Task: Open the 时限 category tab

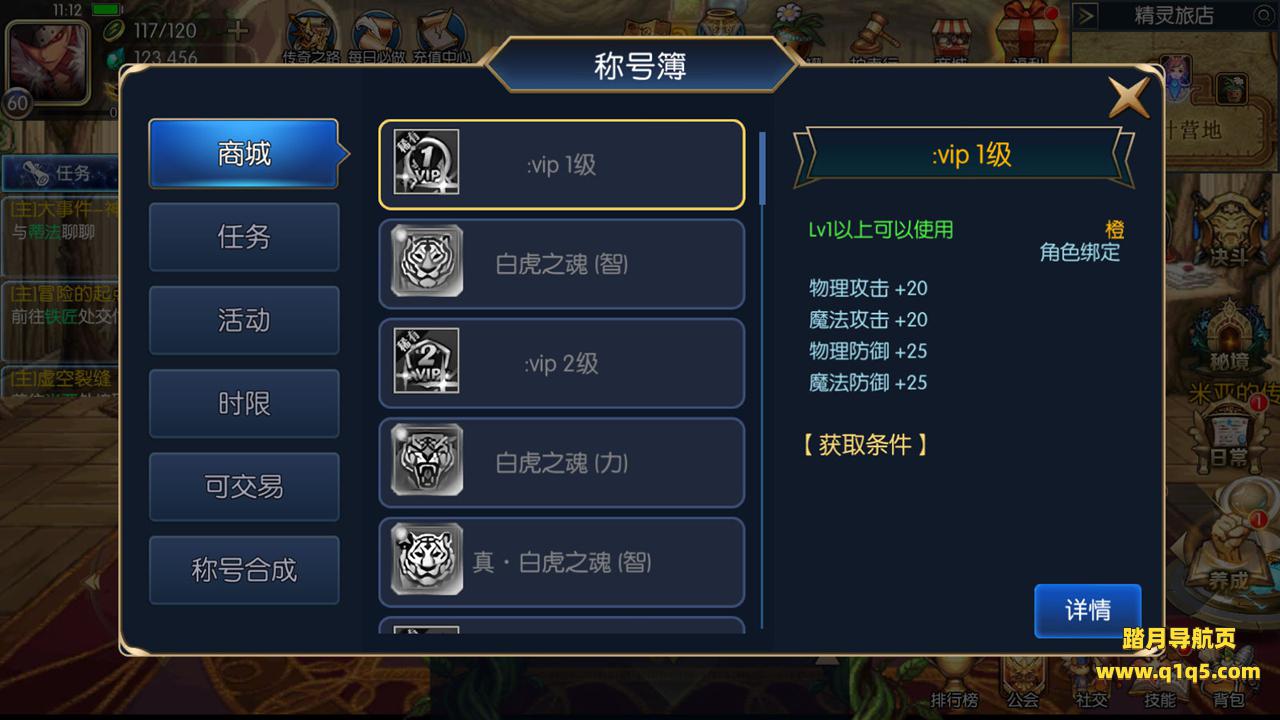Action: click(244, 403)
